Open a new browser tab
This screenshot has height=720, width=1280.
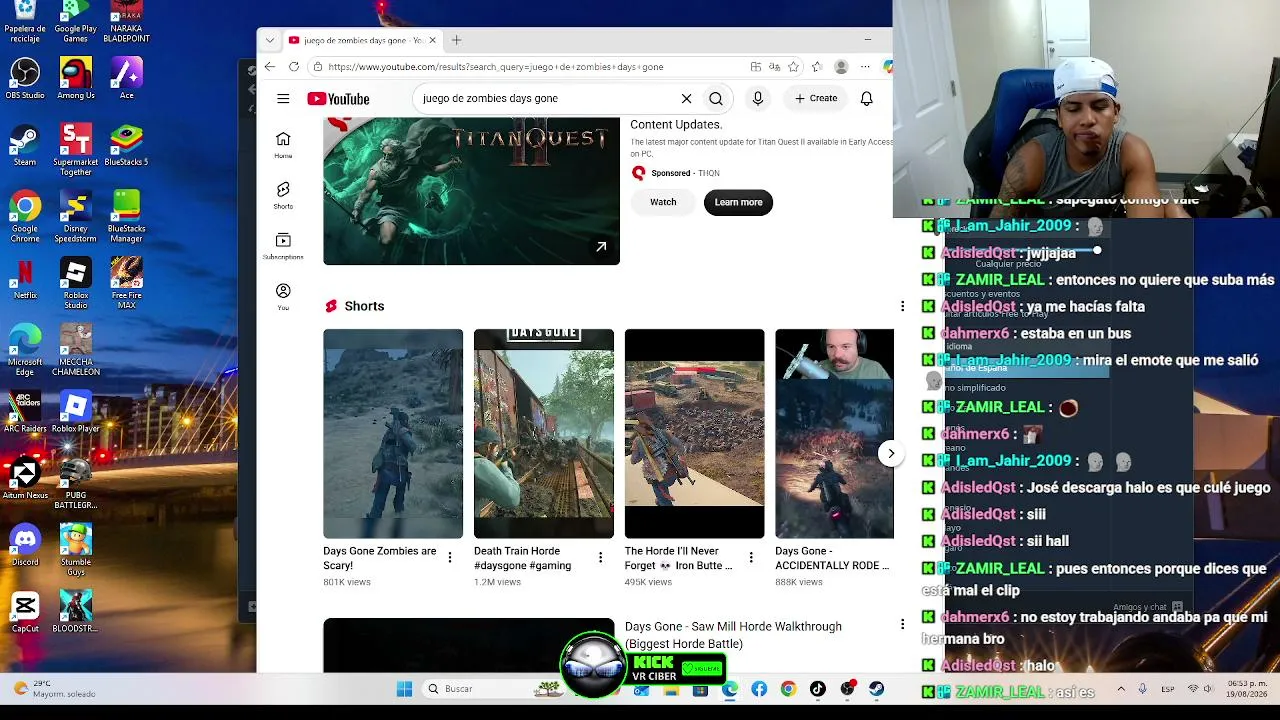(x=456, y=40)
